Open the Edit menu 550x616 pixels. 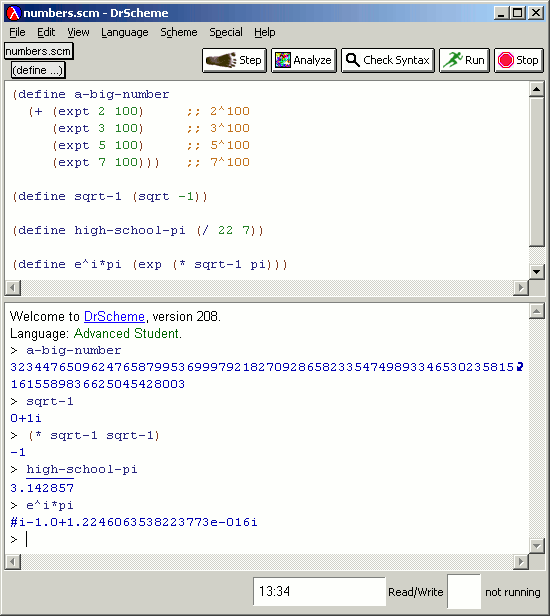pyautogui.click(x=46, y=32)
